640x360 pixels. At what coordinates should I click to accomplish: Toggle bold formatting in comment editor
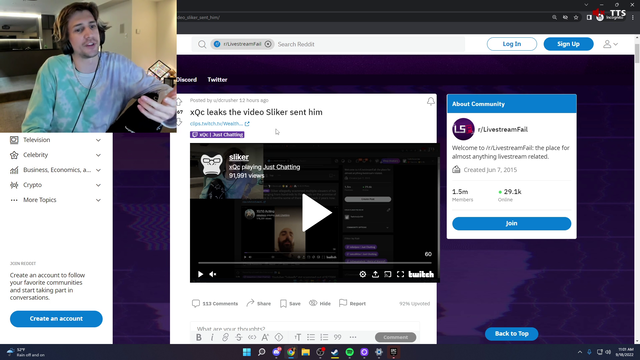click(x=199, y=337)
